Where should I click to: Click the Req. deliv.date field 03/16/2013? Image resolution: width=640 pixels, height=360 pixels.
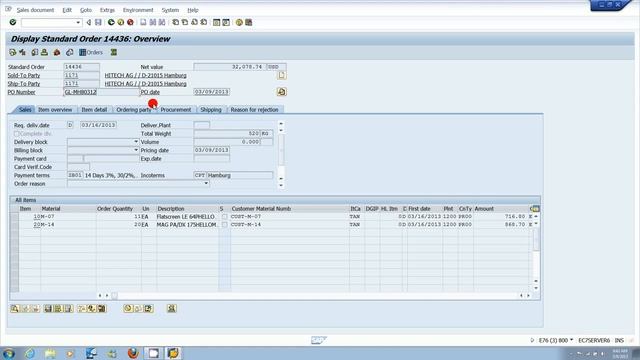98,125
